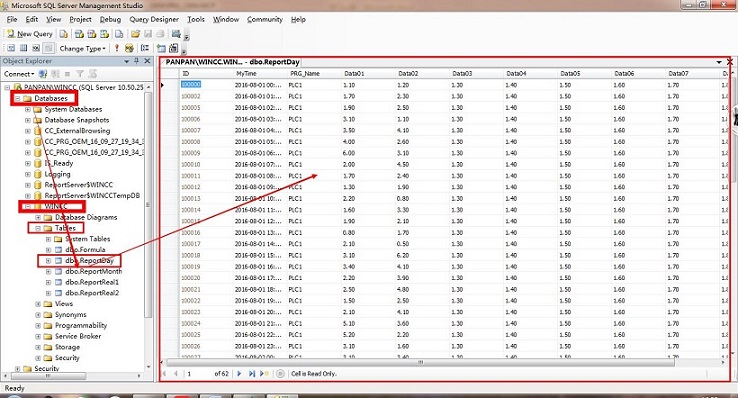Click the Add Table icon in toolbar
738x398 pixels.
coord(161,48)
